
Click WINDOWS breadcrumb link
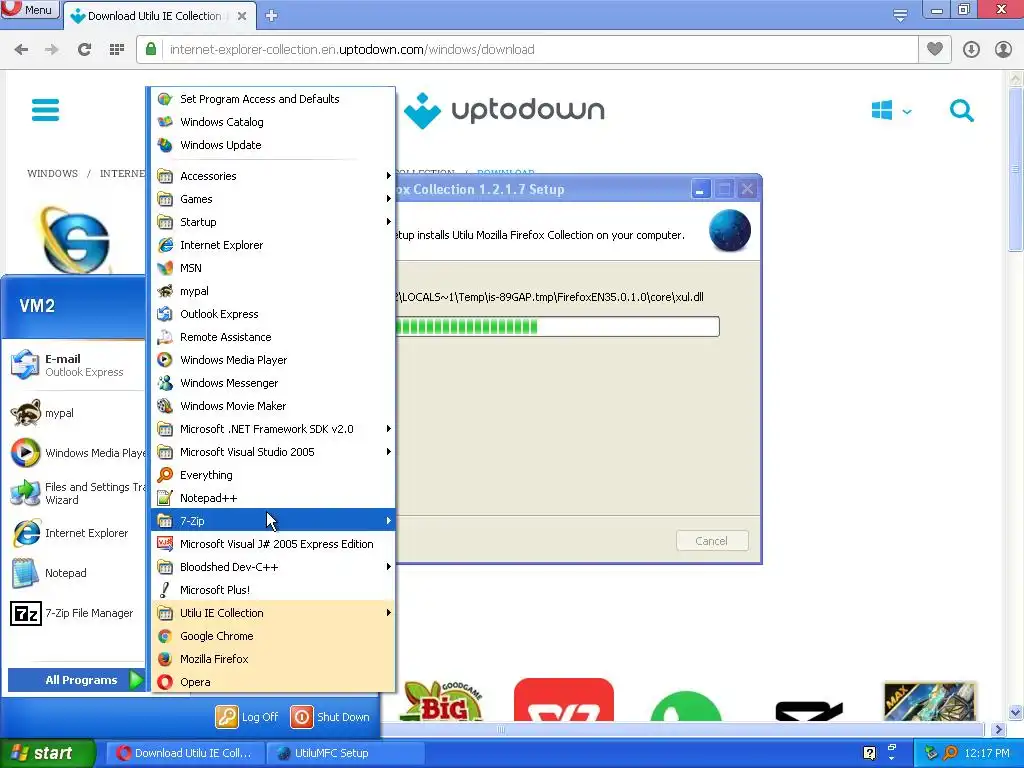coord(52,174)
